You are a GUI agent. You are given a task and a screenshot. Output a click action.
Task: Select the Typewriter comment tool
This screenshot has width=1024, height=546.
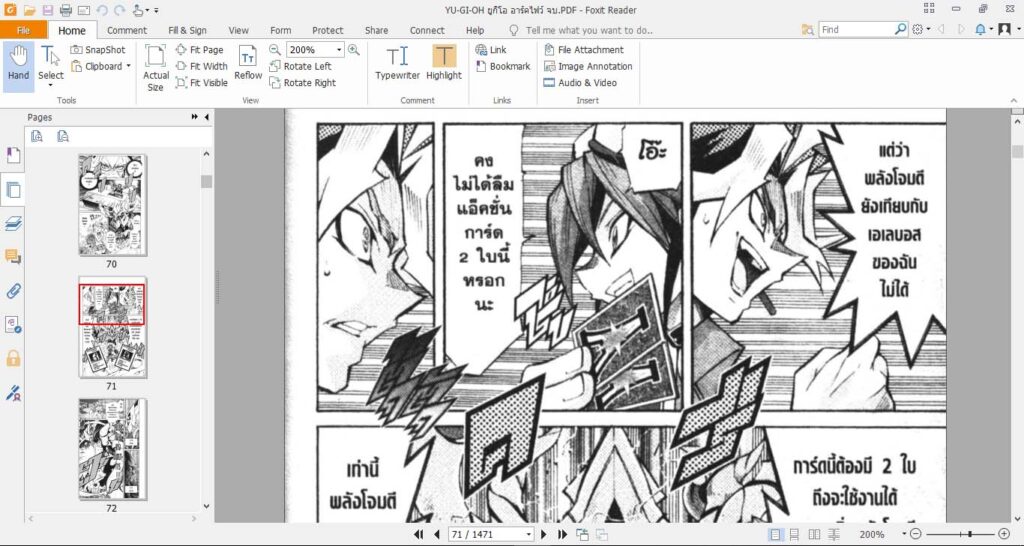coord(397,63)
